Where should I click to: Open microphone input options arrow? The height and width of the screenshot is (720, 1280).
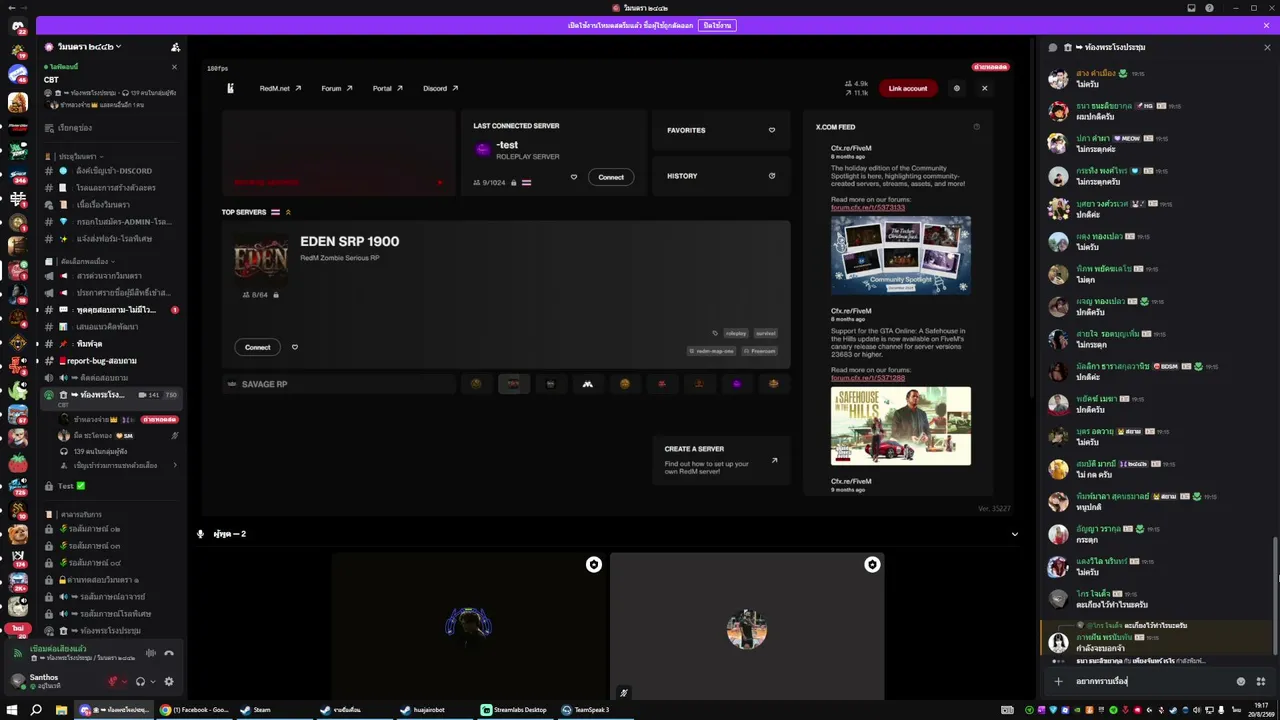tap(124, 681)
